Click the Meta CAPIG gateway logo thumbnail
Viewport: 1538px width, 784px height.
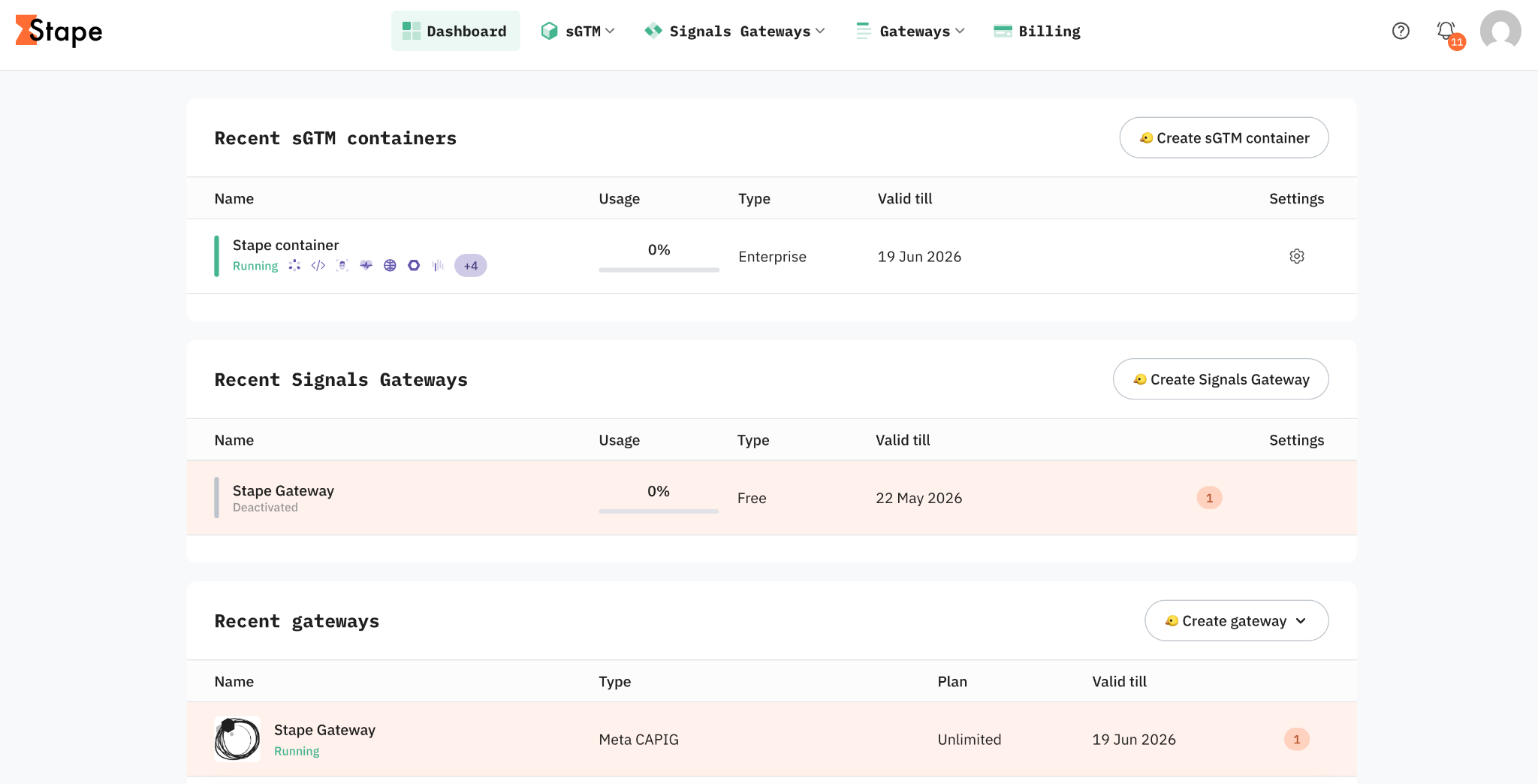tap(237, 739)
